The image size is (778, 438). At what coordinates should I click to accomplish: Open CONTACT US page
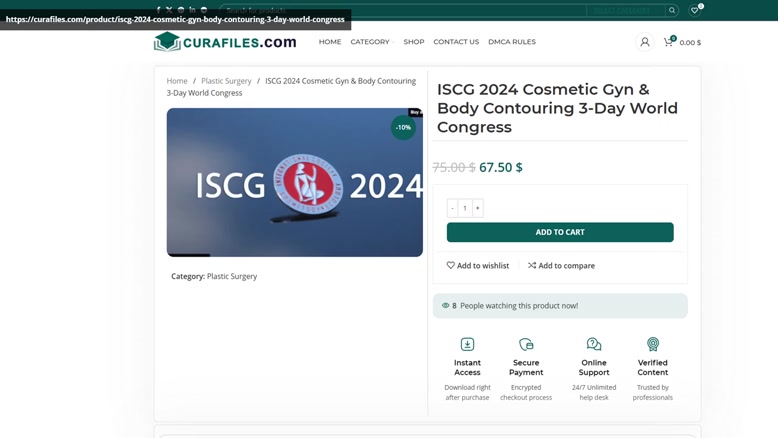coord(456,42)
